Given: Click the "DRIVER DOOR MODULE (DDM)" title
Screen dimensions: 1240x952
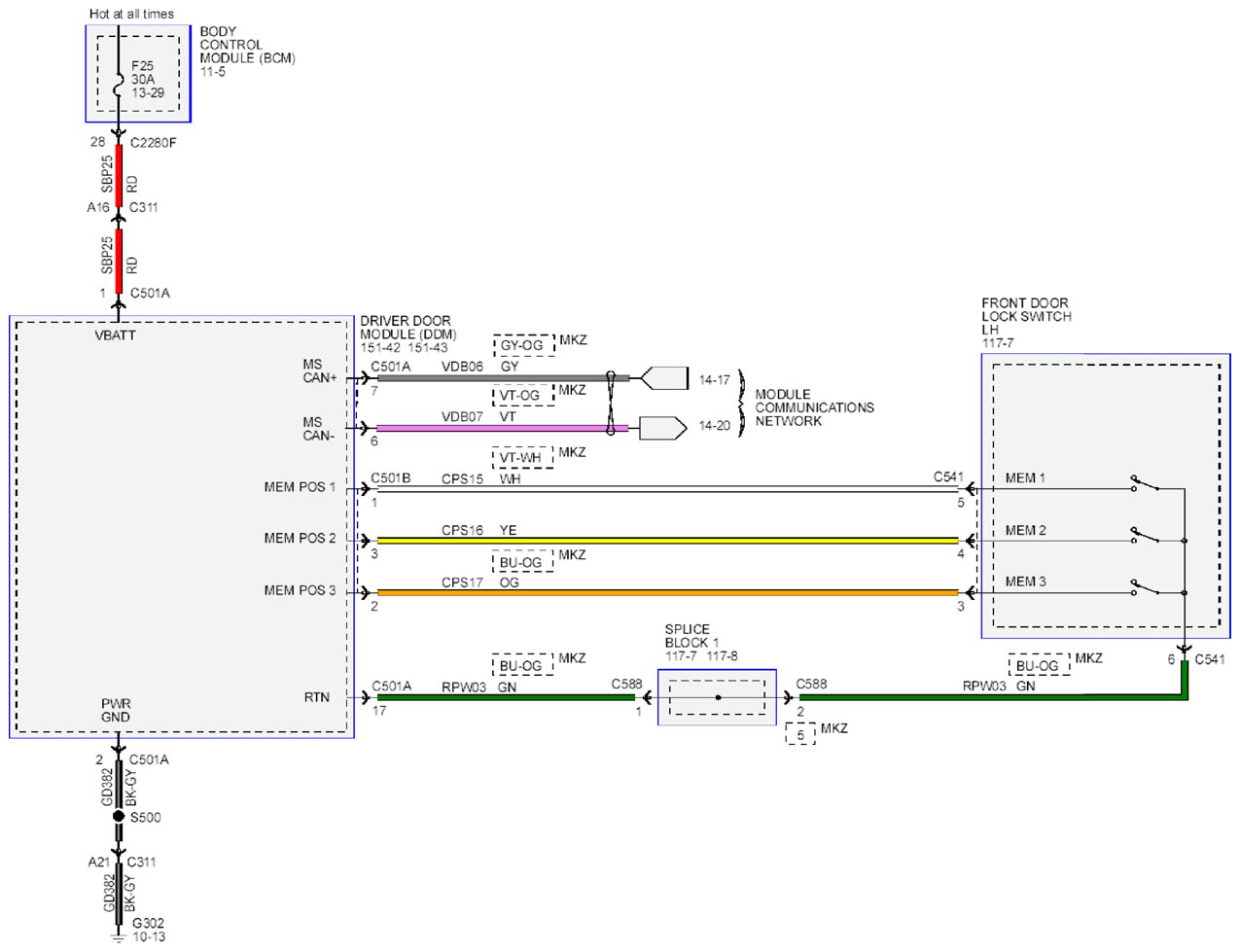Looking at the screenshot, I should point(407,328).
